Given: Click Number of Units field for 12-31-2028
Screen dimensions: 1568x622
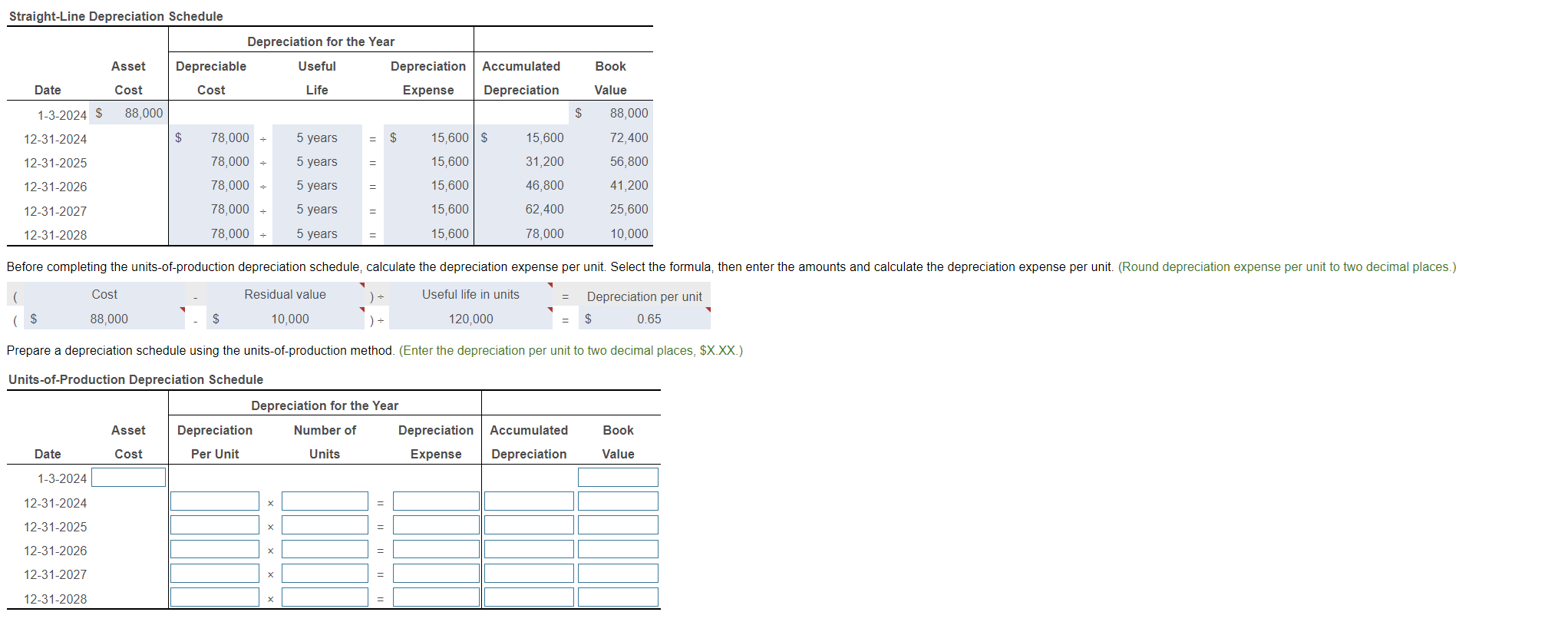Looking at the screenshot, I should point(325,597).
